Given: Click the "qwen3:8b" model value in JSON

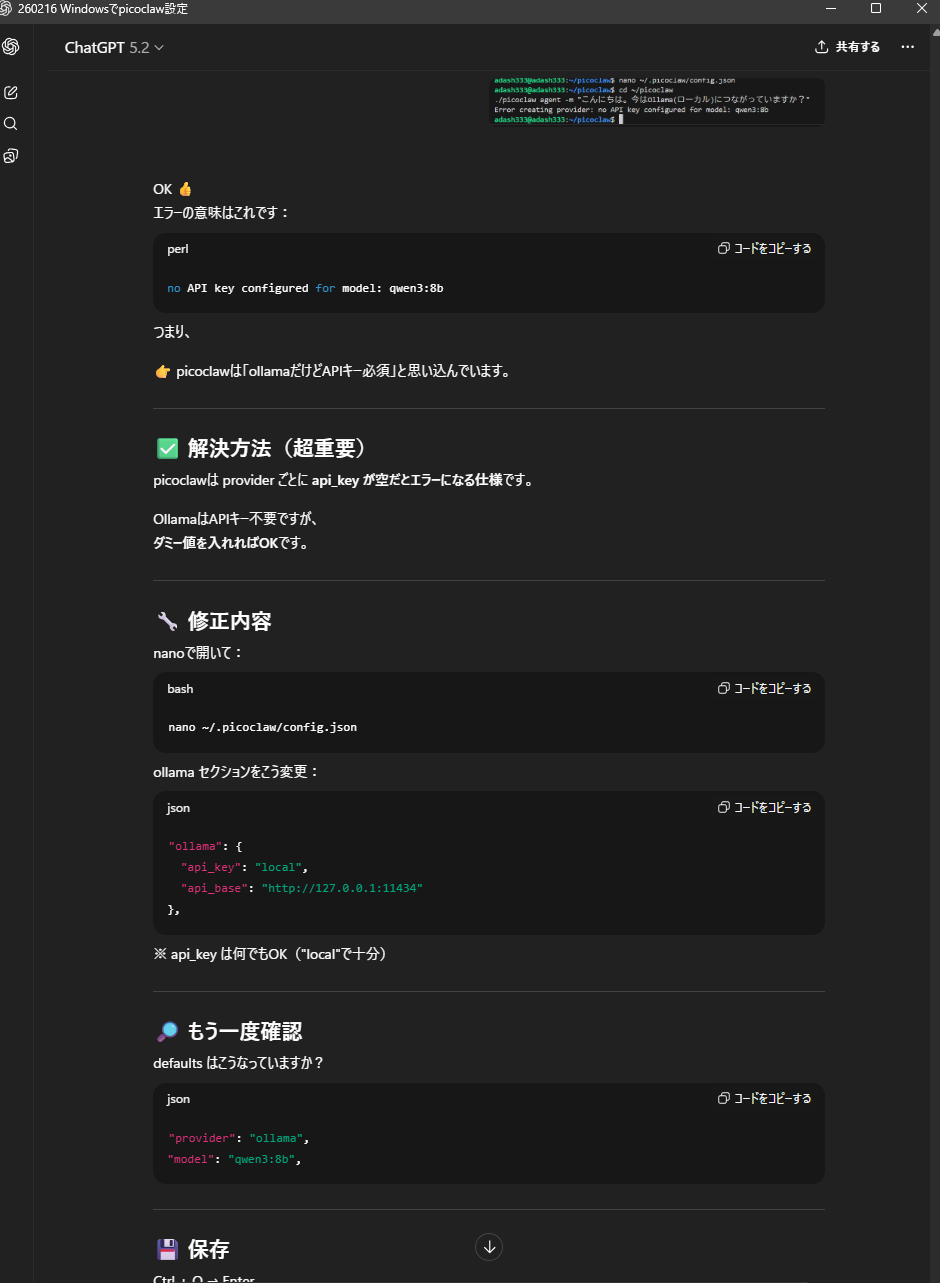Looking at the screenshot, I should pos(264,1160).
